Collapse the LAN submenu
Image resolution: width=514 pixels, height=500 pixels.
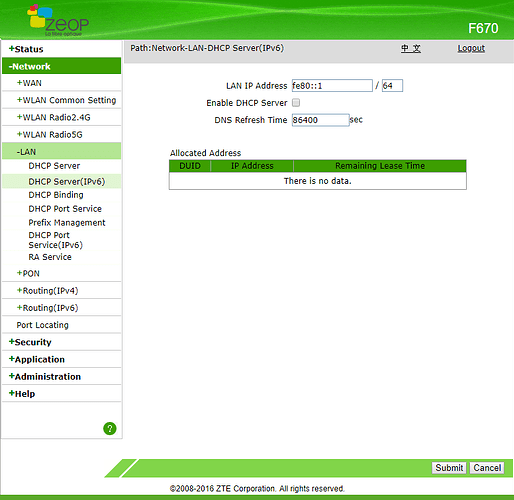coord(26,152)
